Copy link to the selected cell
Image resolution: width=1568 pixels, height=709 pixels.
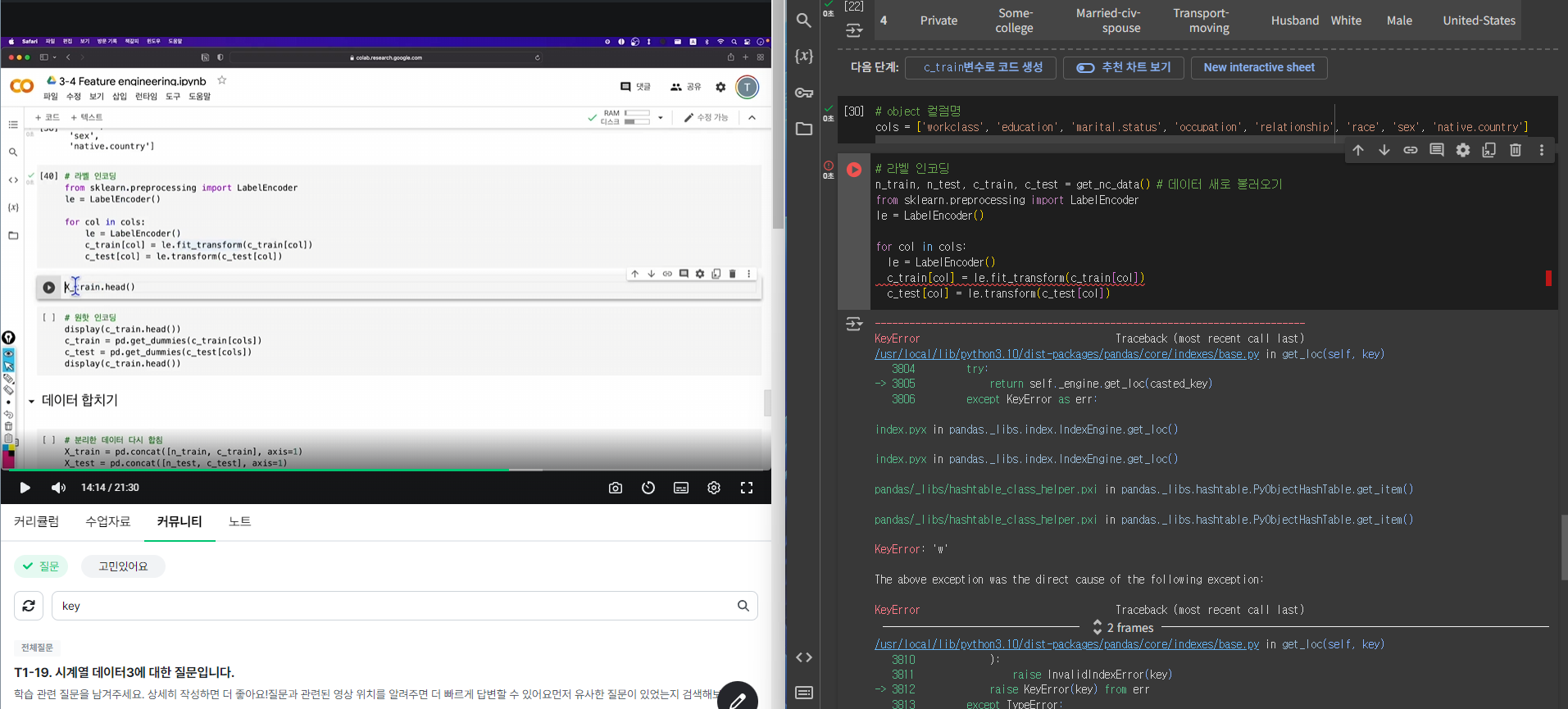click(x=1411, y=150)
